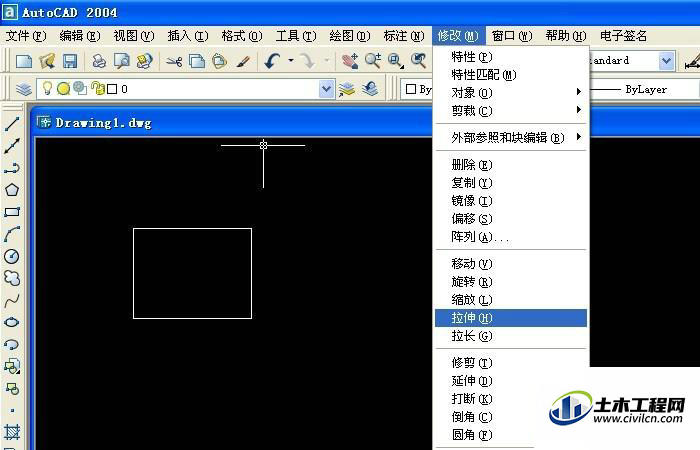The image size is (700, 450).
Task: Select the Circle tool
Action: (x=12, y=256)
